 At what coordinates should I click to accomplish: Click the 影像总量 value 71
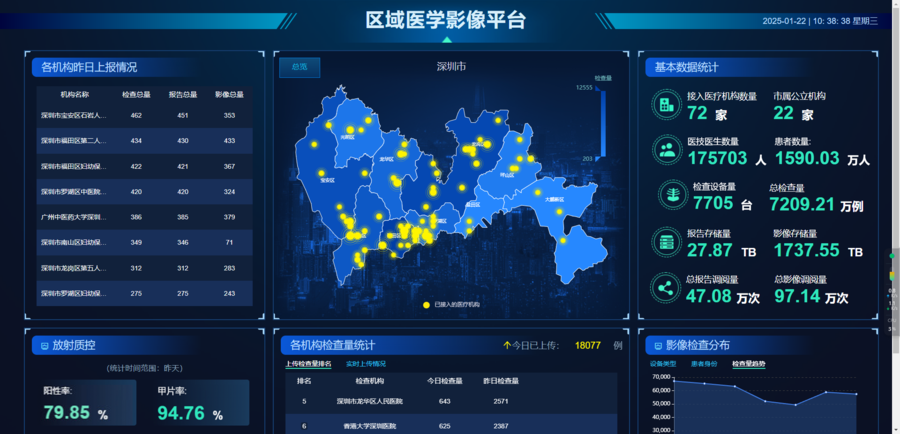click(230, 243)
